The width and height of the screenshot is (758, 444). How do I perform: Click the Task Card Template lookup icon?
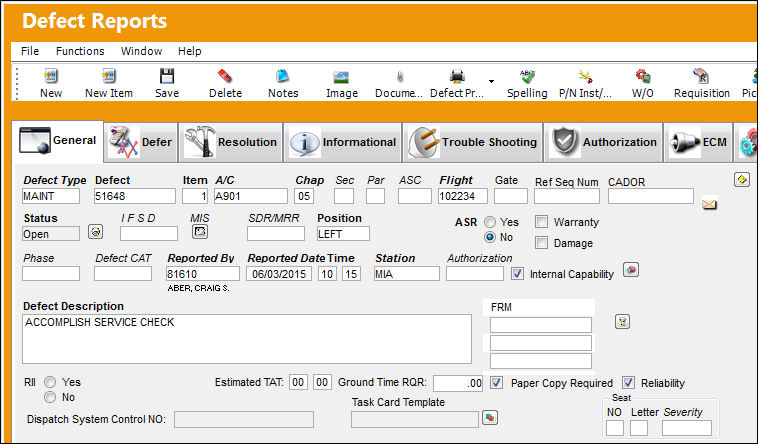[x=490, y=417]
